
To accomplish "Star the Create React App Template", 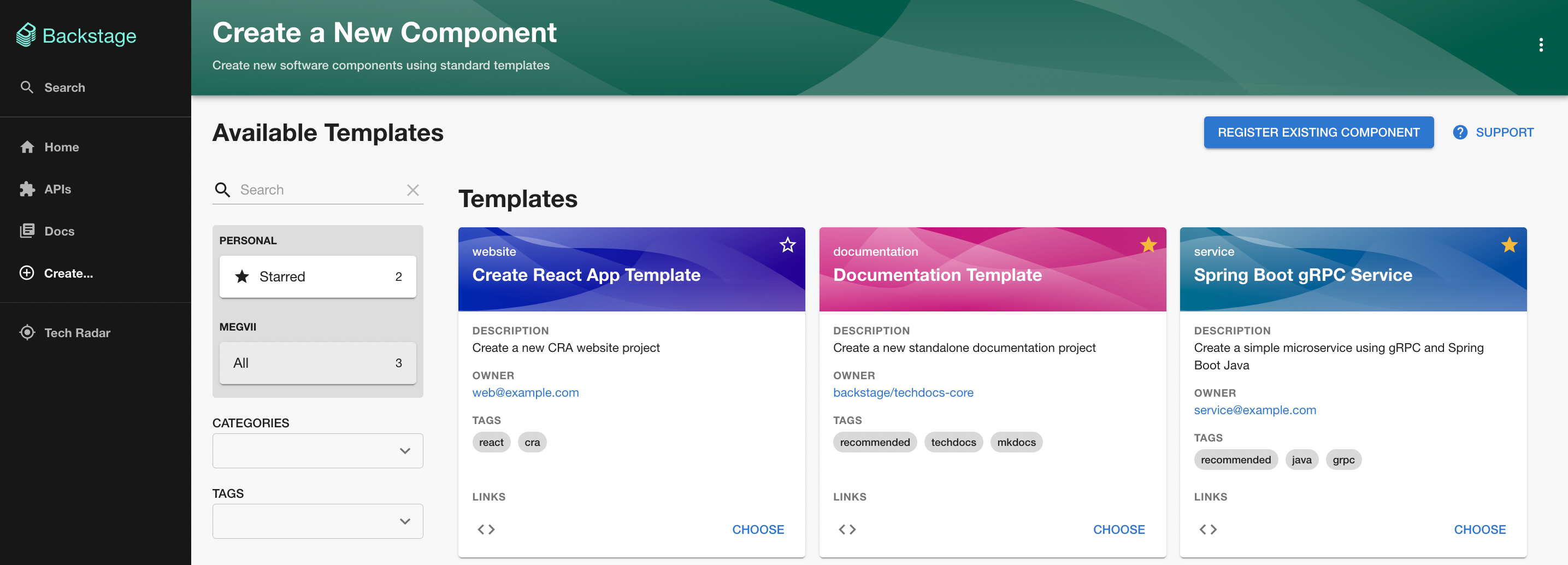I will 787,245.
